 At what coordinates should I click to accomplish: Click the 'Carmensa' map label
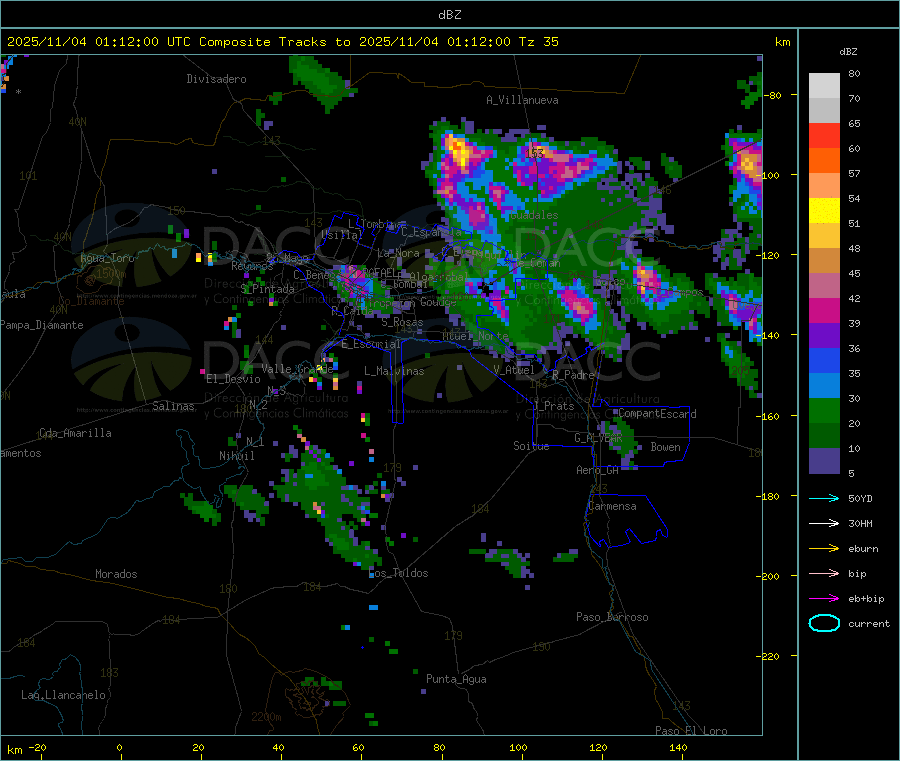612,506
